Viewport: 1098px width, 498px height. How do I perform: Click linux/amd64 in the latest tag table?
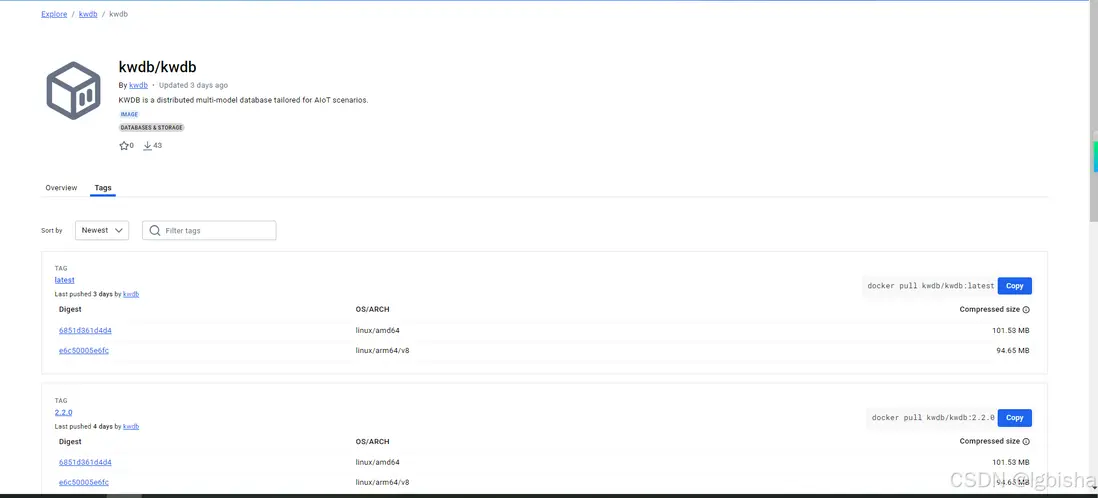click(377, 331)
